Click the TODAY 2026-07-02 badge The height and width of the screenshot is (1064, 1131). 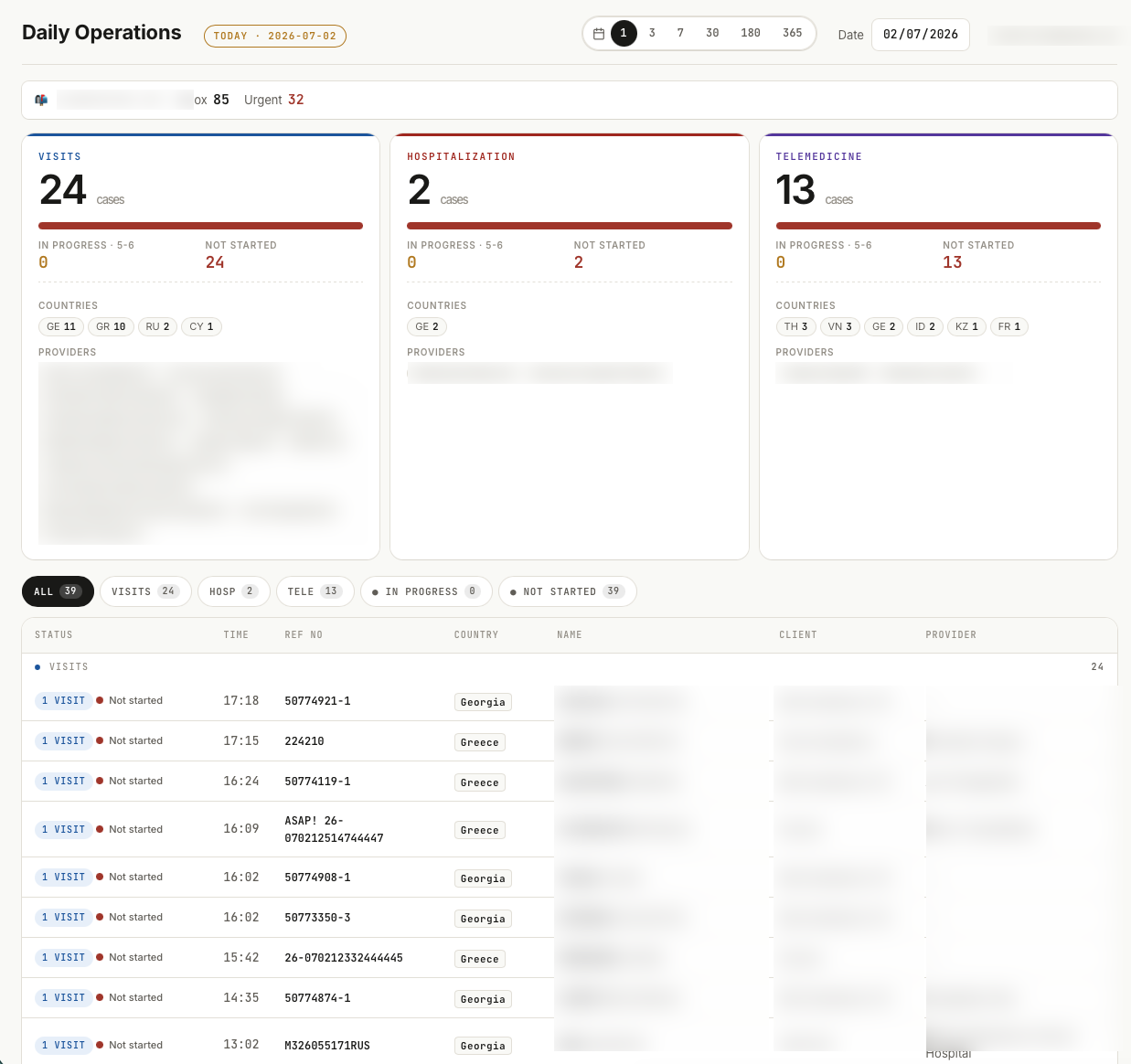pyautogui.click(x=275, y=36)
